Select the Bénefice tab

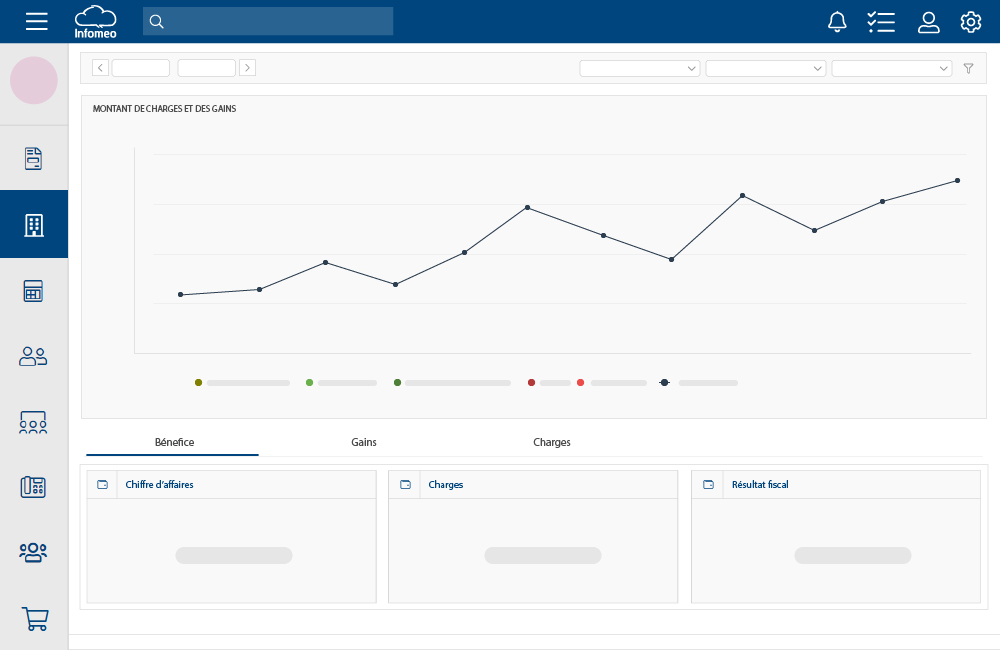(174, 442)
